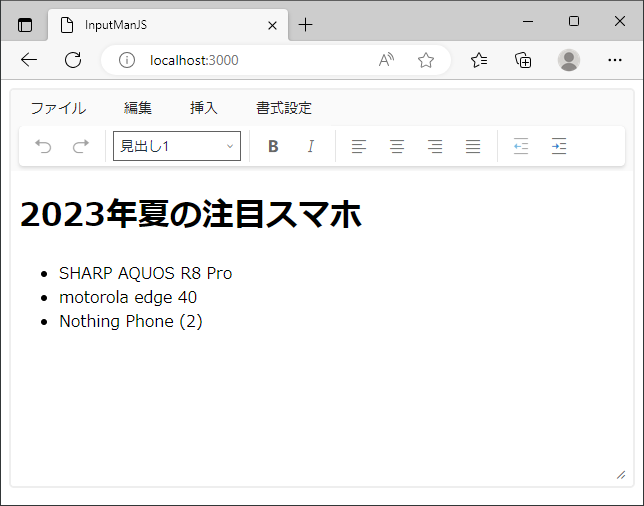Activate Read aloud icon

(386, 60)
